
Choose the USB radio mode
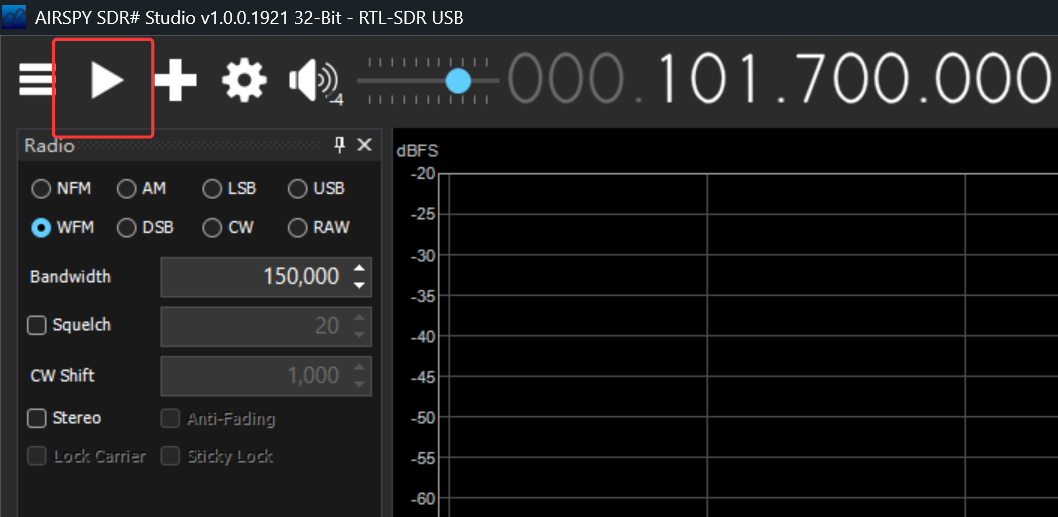(297, 188)
